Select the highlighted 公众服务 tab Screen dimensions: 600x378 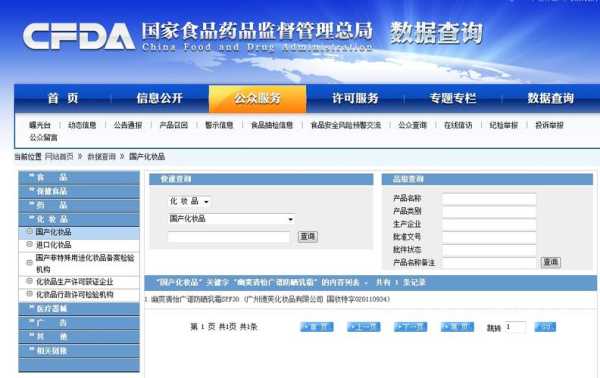pyautogui.click(x=258, y=98)
